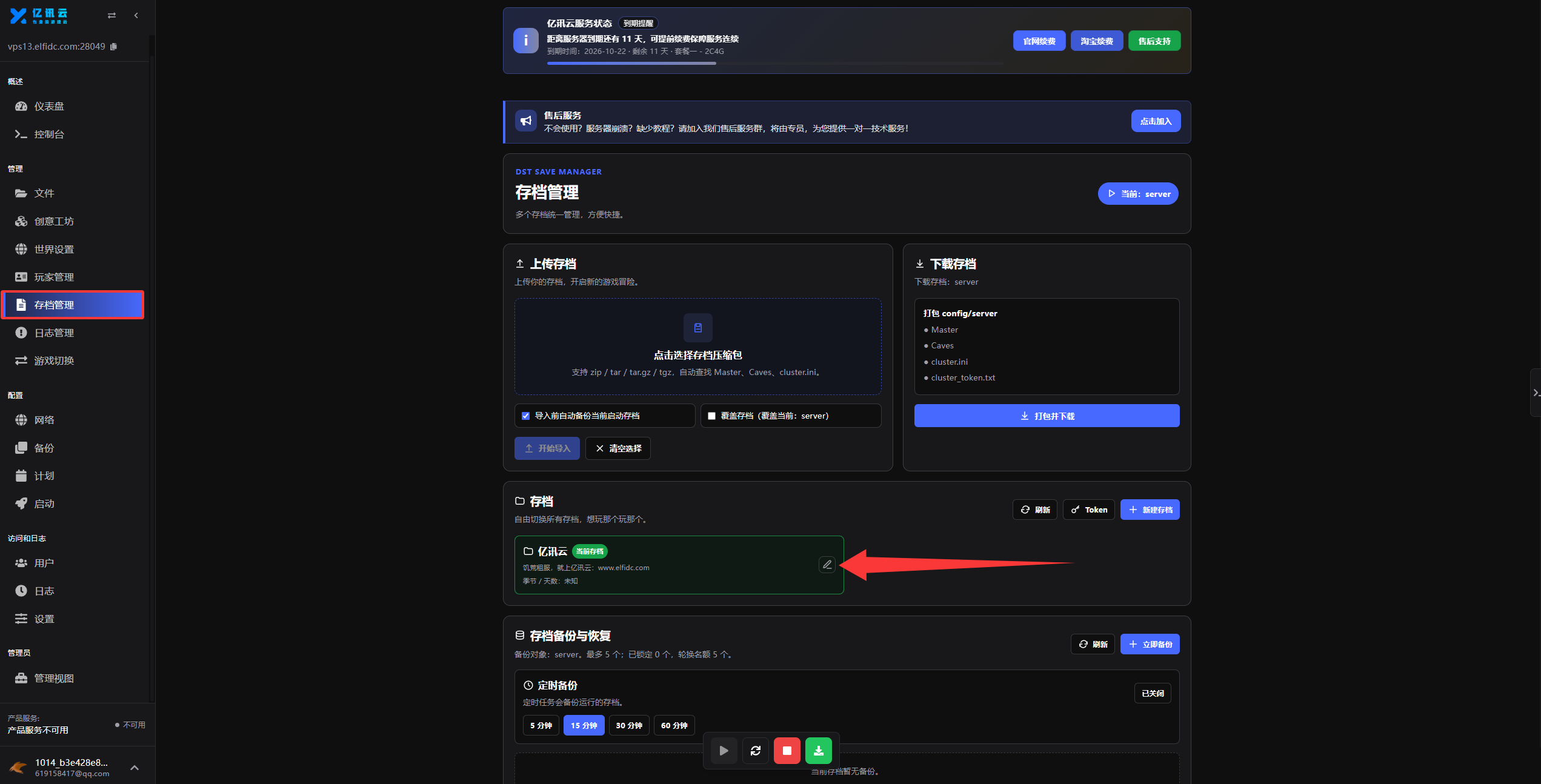Refresh the 存档 list

click(1035, 510)
